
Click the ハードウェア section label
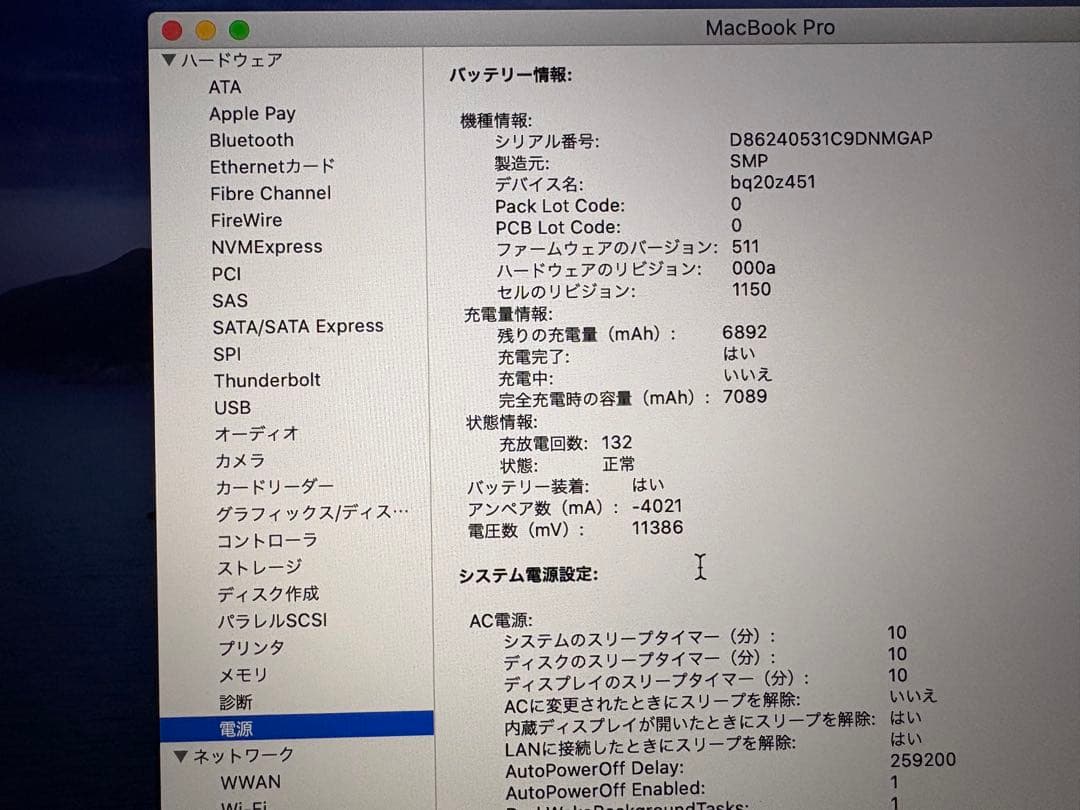click(x=232, y=60)
